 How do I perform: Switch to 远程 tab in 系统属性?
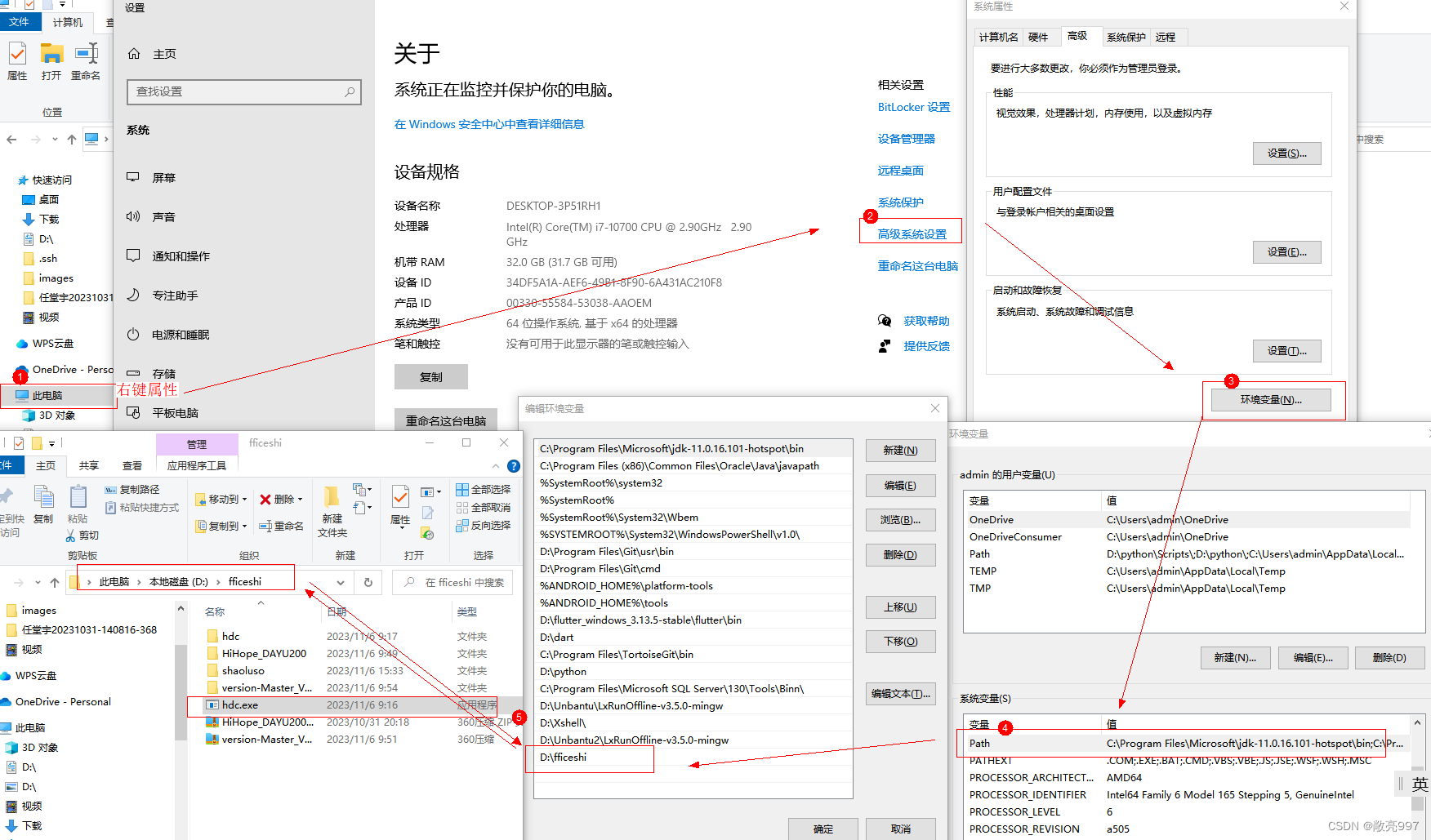[x=1166, y=37]
